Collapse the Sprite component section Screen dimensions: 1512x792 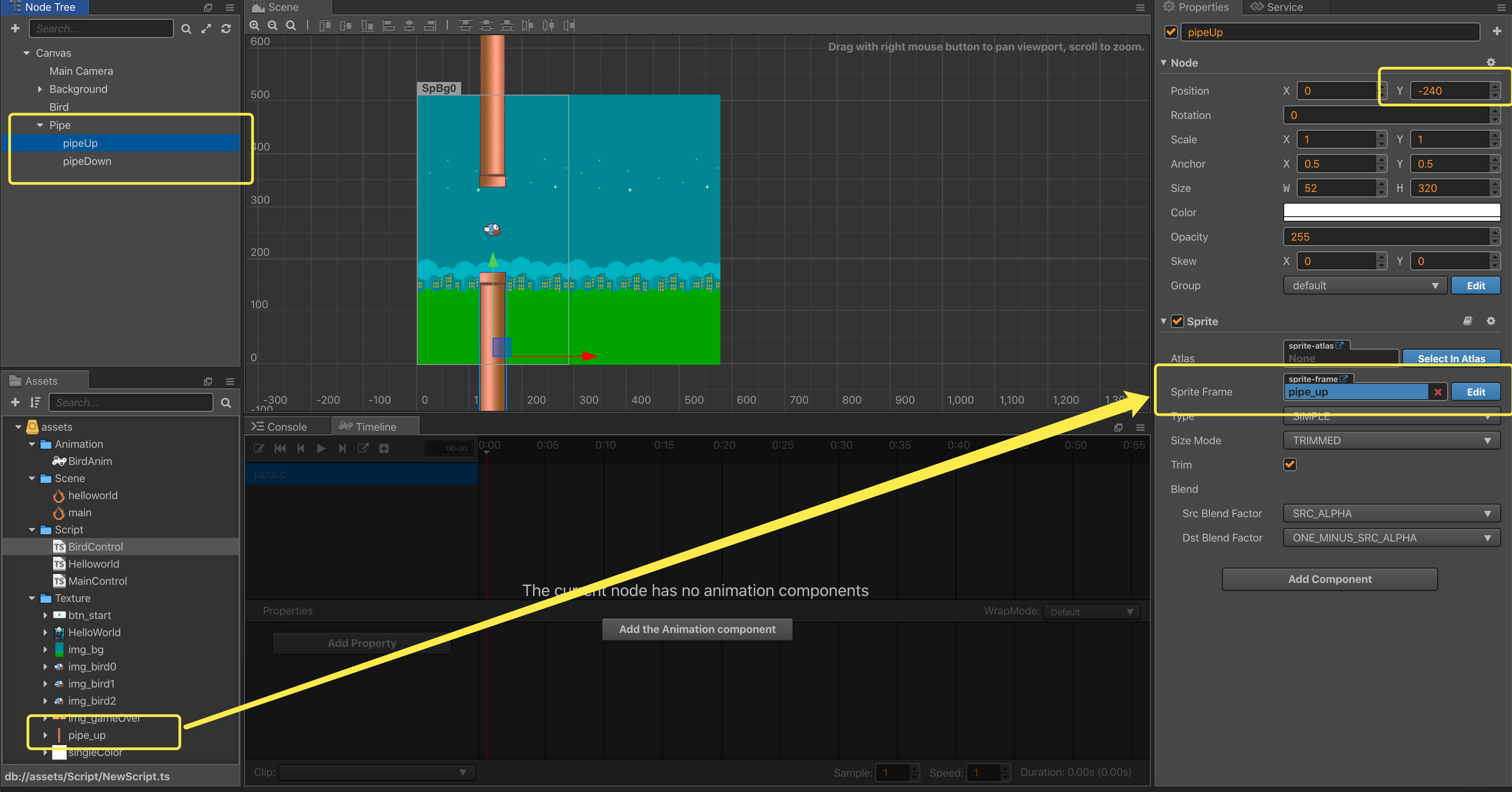coord(1163,321)
